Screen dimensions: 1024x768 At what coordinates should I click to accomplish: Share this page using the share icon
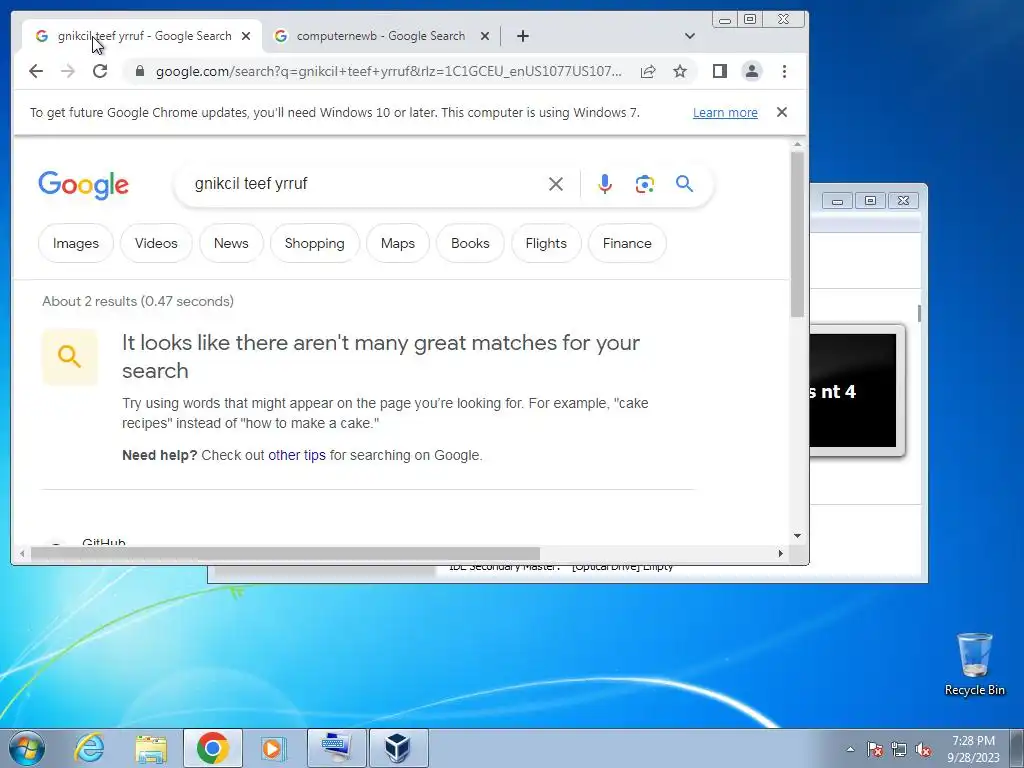[648, 71]
